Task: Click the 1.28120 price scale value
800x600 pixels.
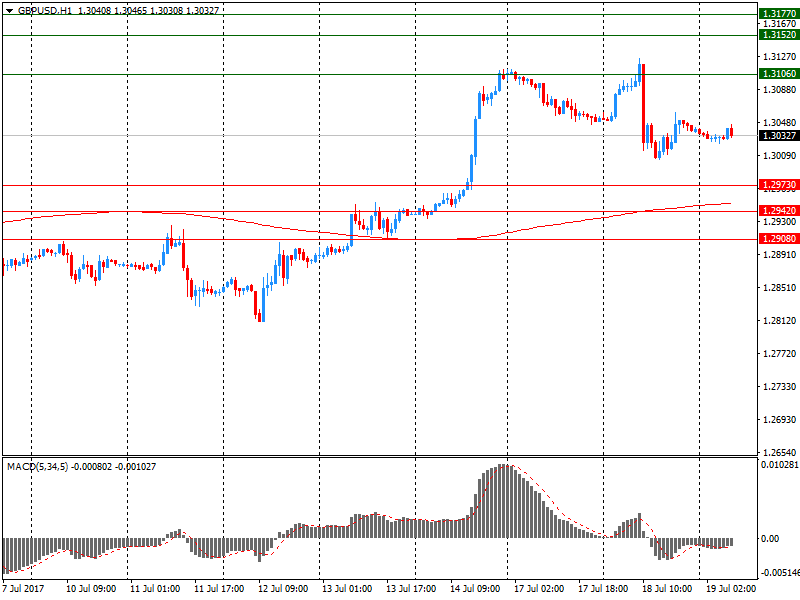Action: pos(779,320)
